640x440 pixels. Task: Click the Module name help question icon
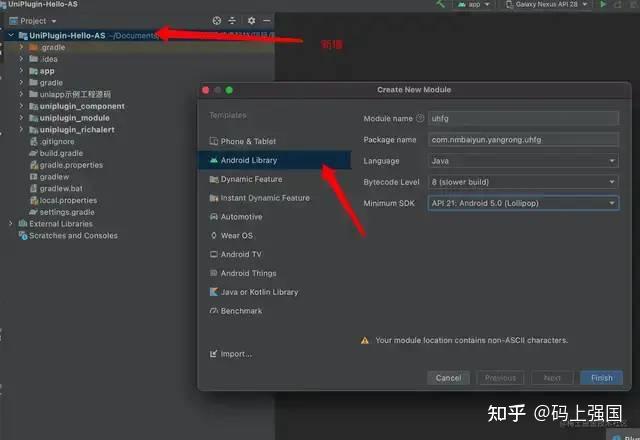click(x=420, y=118)
